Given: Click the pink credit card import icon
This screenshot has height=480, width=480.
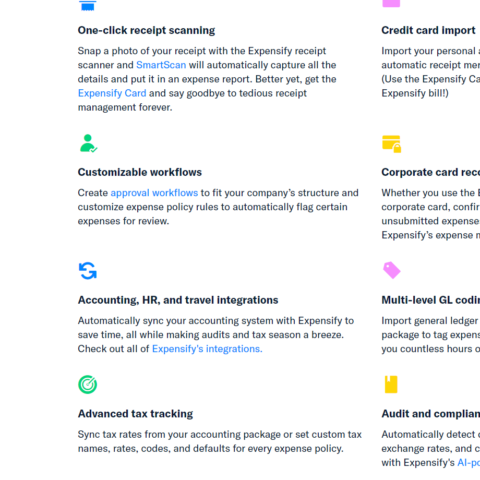Looking at the screenshot, I should [391, 3].
